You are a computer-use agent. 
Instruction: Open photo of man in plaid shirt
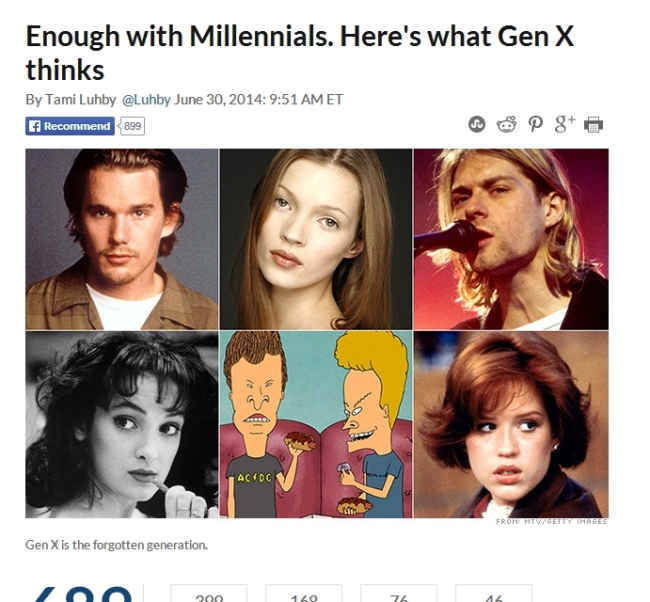click(122, 239)
